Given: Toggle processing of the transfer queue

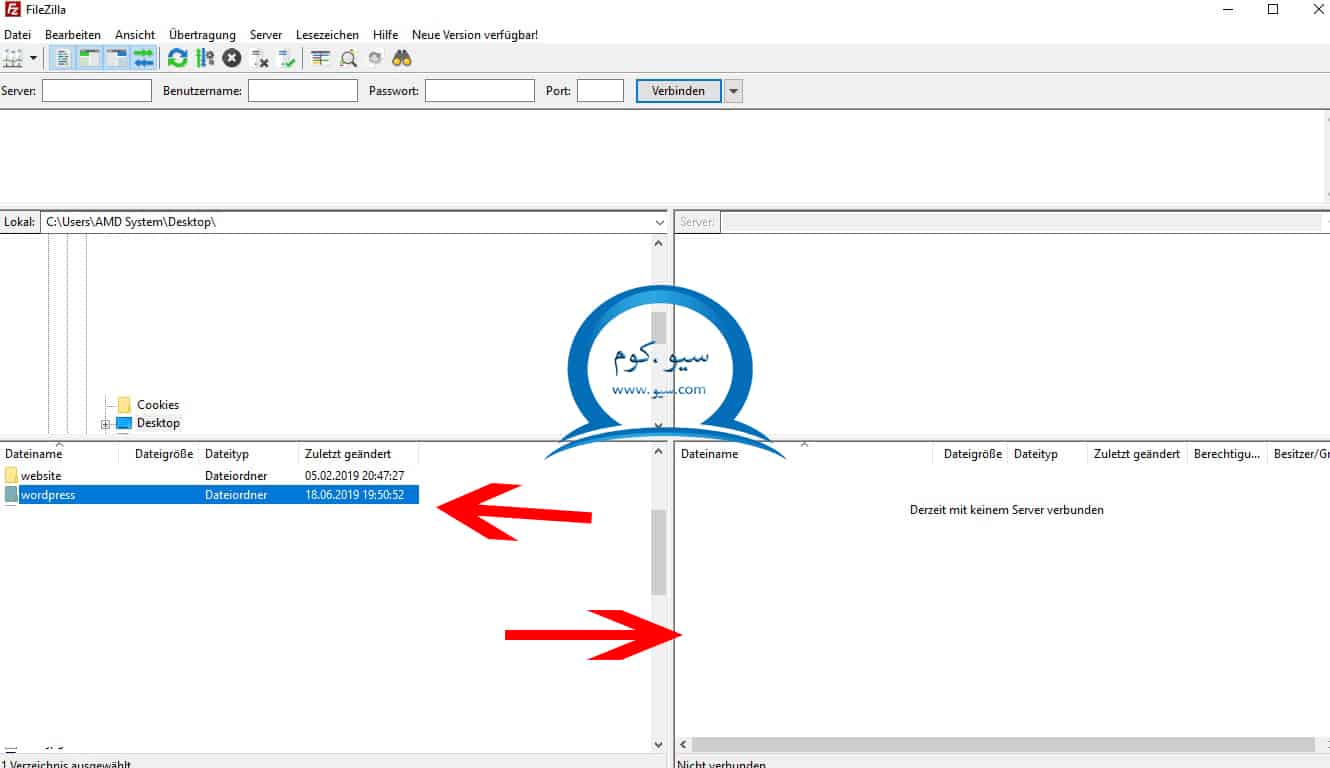Looking at the screenshot, I should tap(205, 58).
